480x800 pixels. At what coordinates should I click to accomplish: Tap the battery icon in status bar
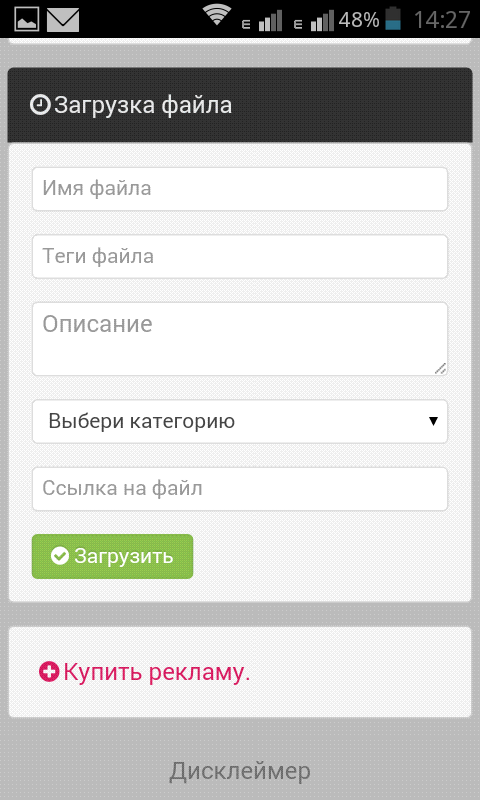tap(393, 18)
